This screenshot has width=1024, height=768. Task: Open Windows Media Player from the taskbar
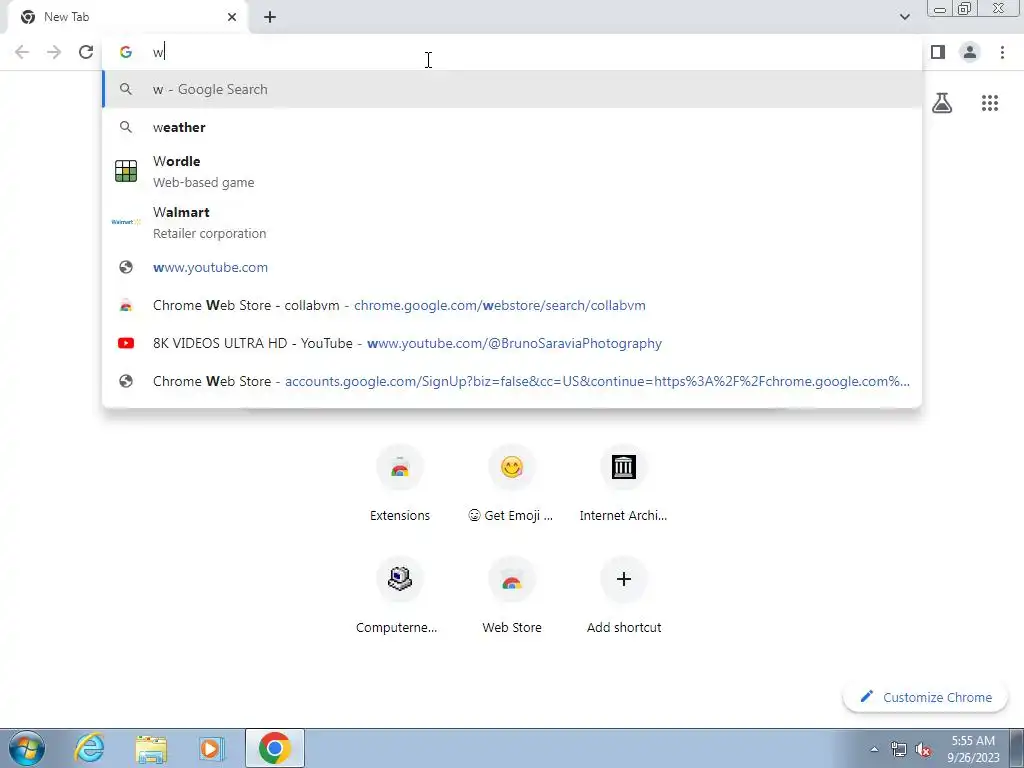211,748
